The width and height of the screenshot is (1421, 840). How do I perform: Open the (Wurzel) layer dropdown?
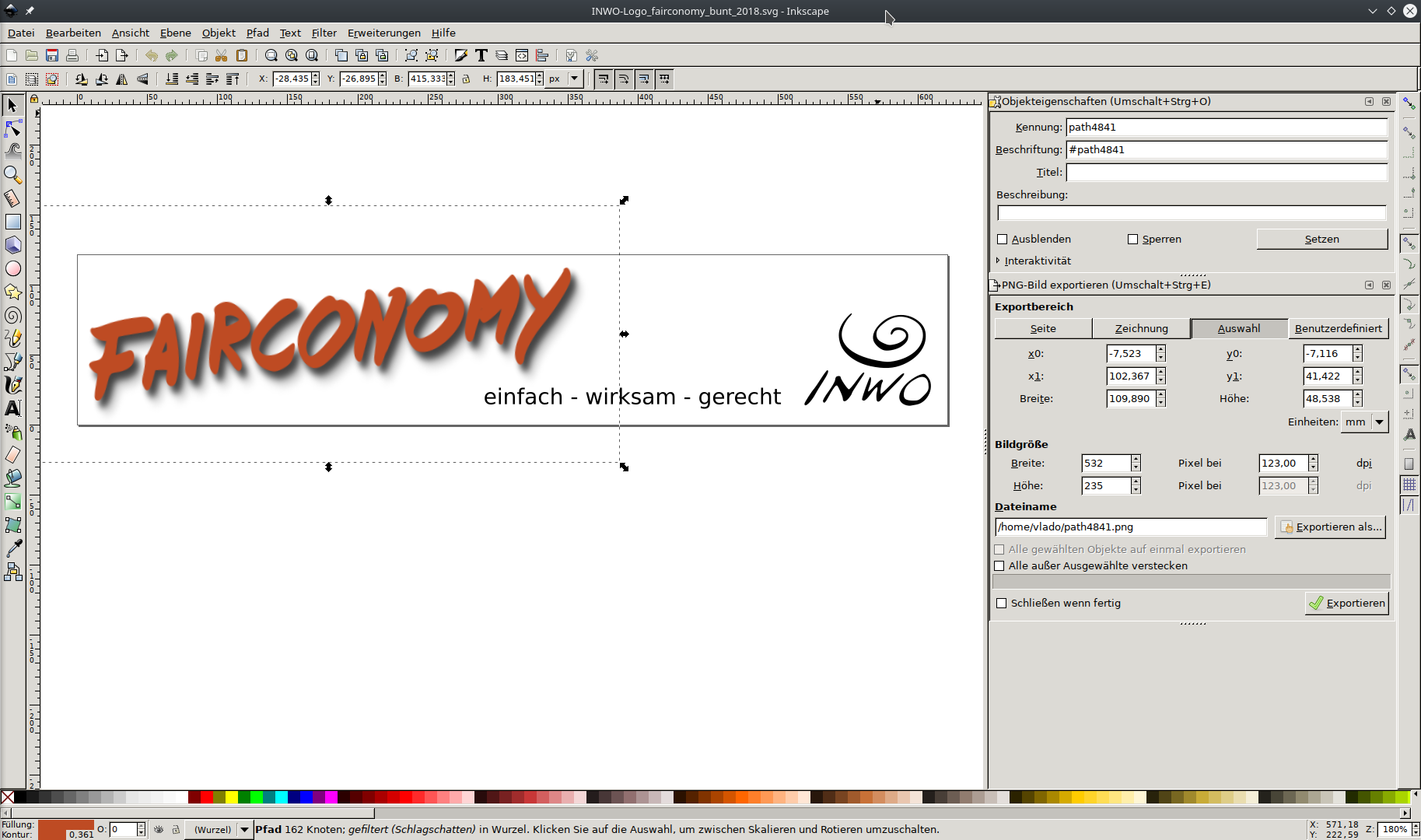(219, 829)
